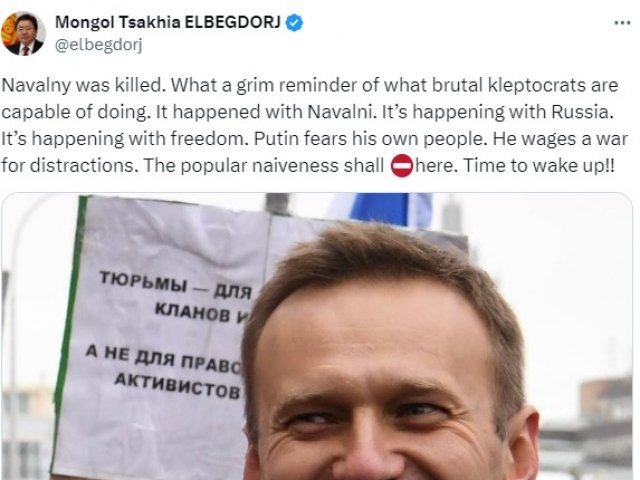Click the sentence 'Navalny was killed.'
The image size is (640, 480).
click(84, 85)
